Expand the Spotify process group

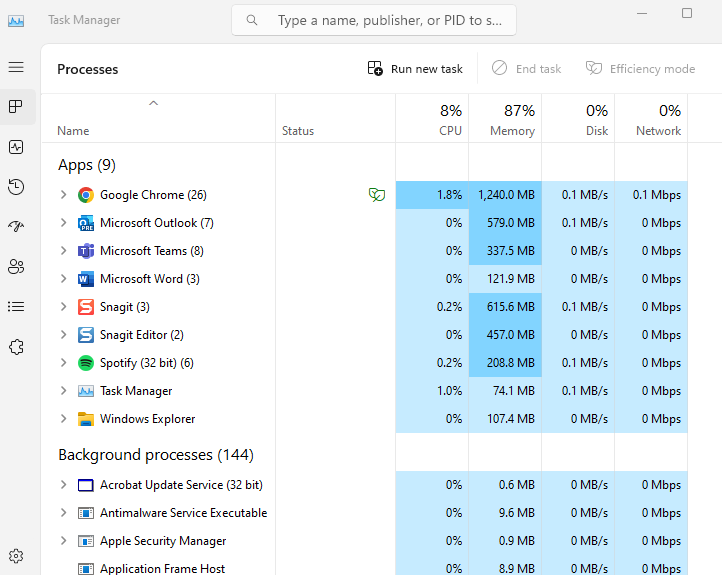64,363
